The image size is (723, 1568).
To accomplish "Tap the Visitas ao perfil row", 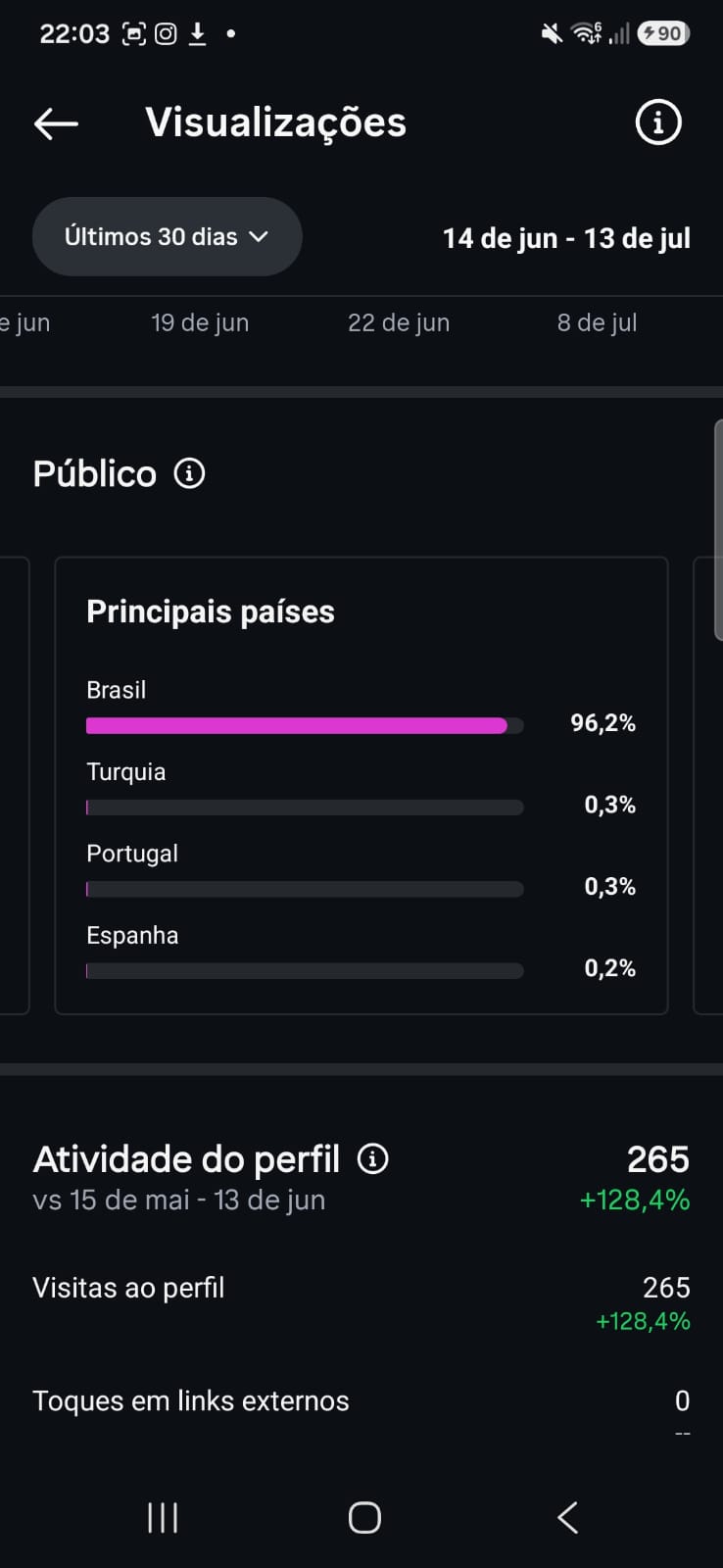I will 361,1303.
